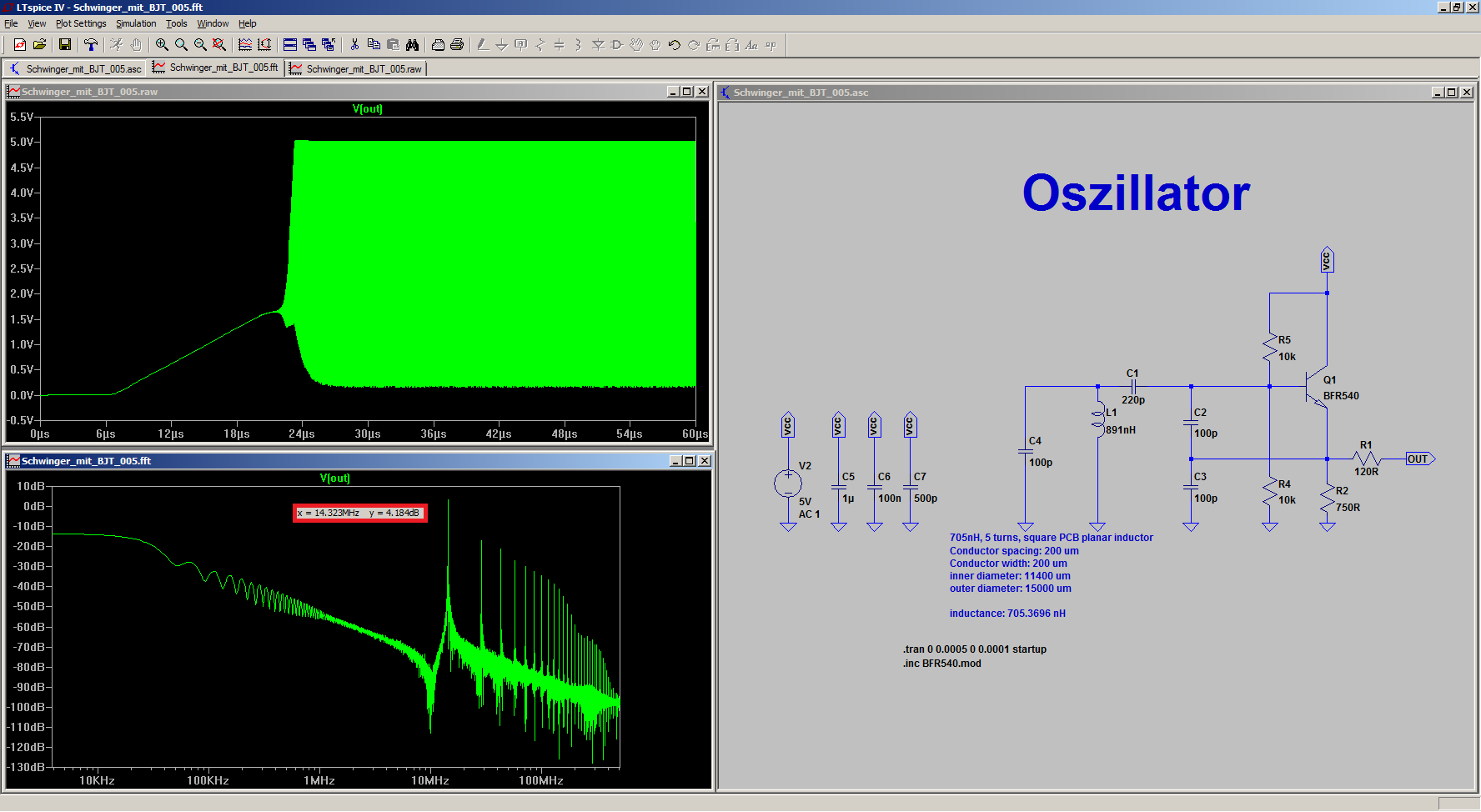Click inductor L1 891nH in schematic

[x=1098, y=419]
